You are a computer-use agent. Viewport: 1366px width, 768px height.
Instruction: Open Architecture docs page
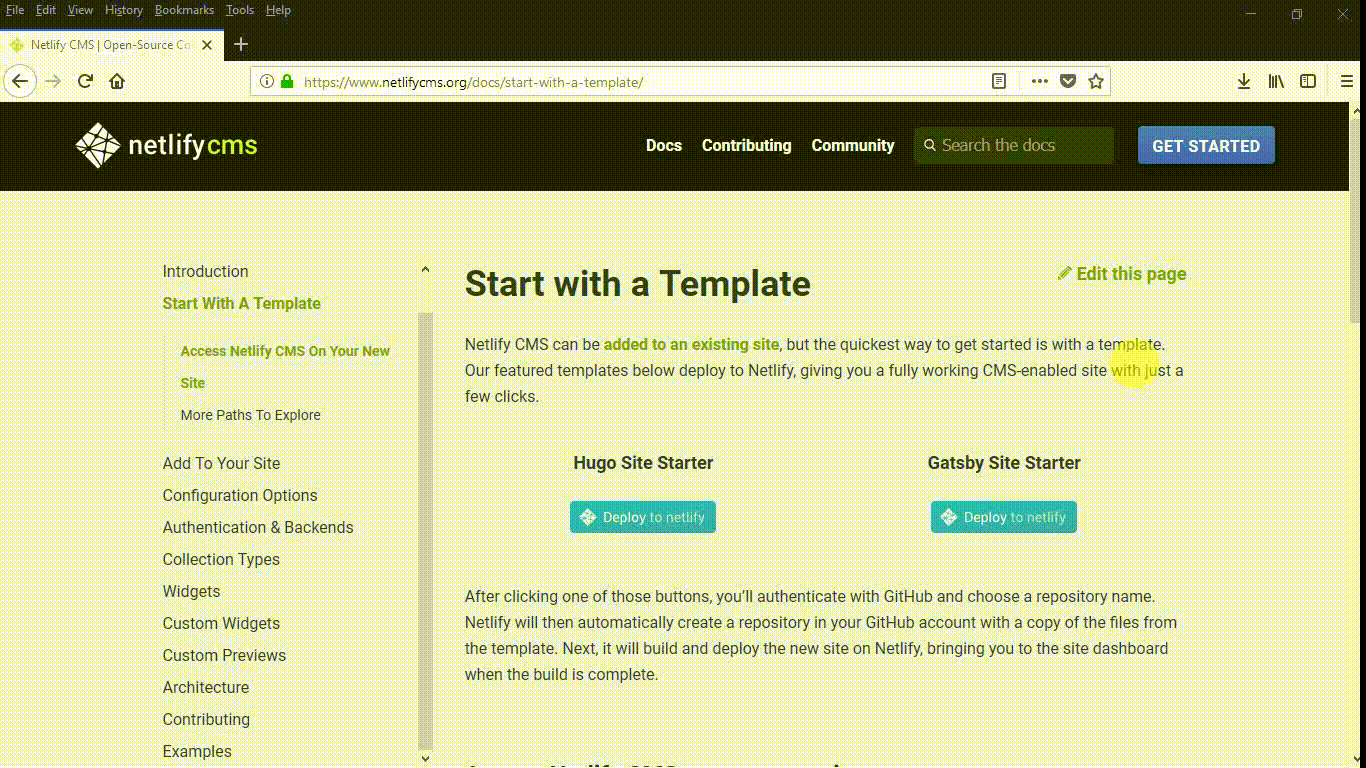206,687
